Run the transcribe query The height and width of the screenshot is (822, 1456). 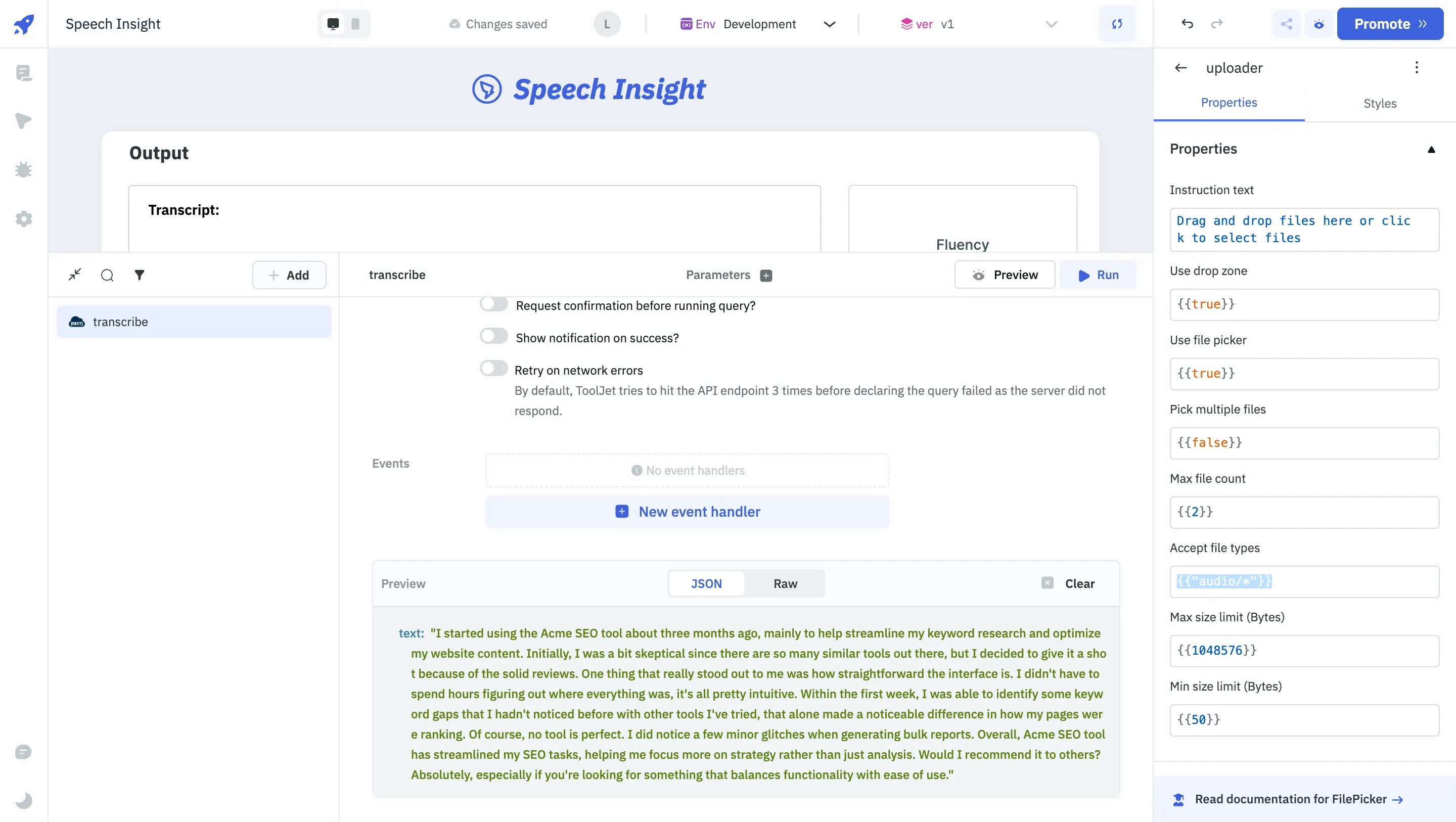pyautogui.click(x=1098, y=275)
